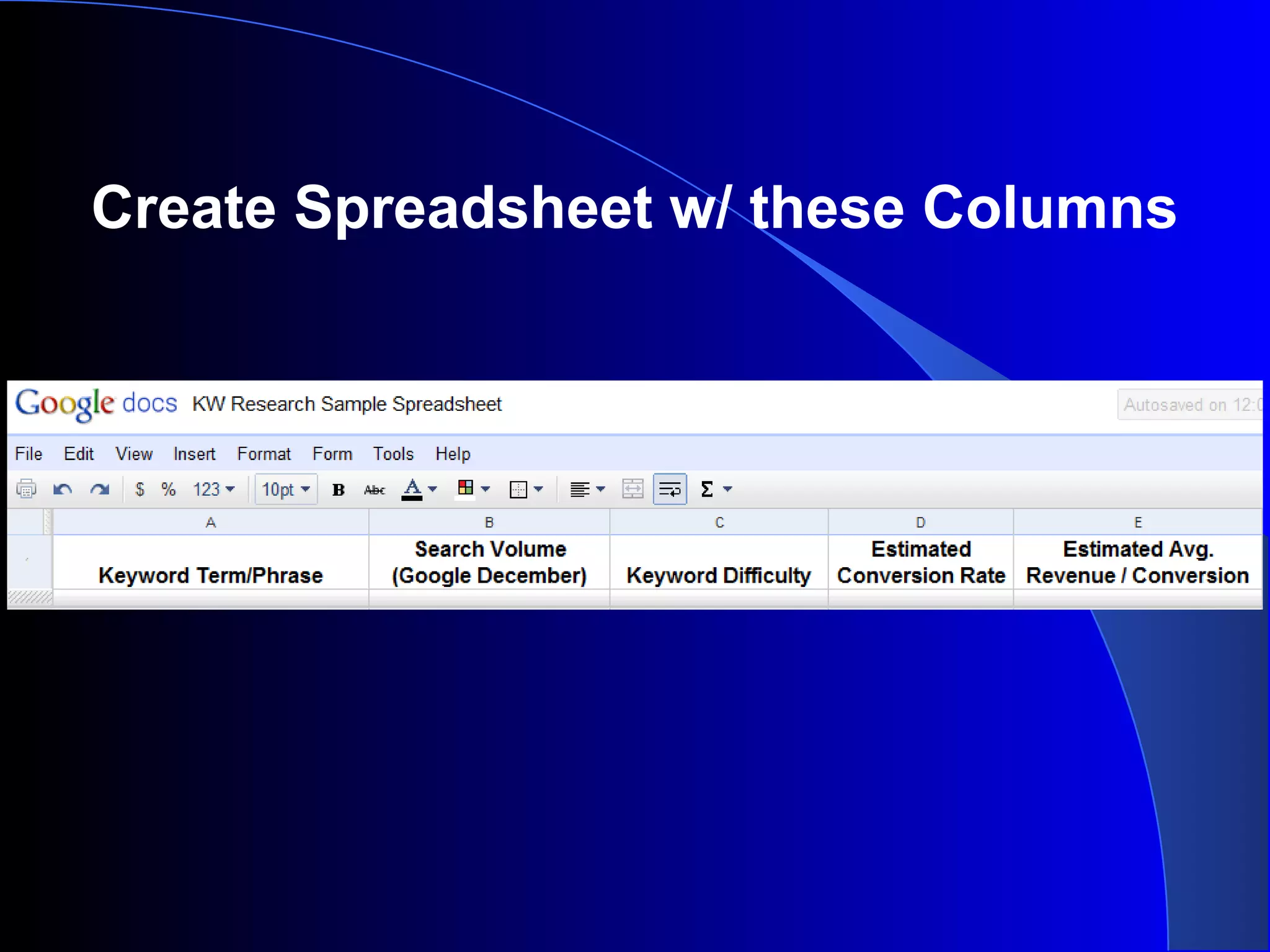
Task: Toggle bold with the B button
Action: click(339, 490)
